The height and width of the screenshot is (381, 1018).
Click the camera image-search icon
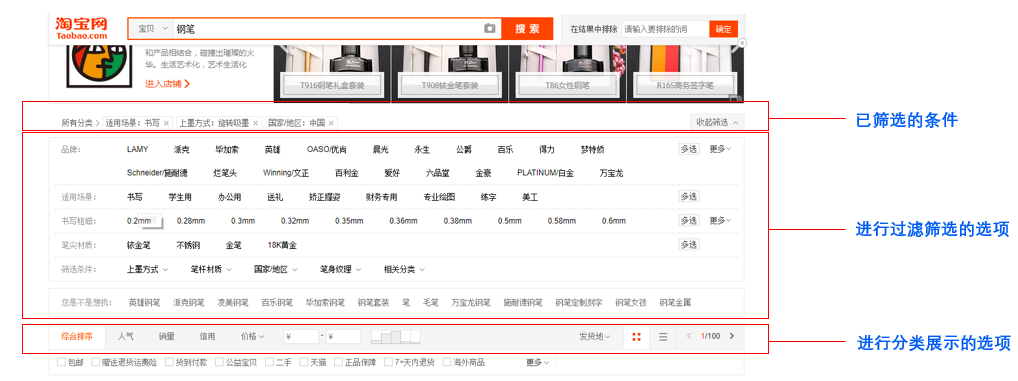490,29
